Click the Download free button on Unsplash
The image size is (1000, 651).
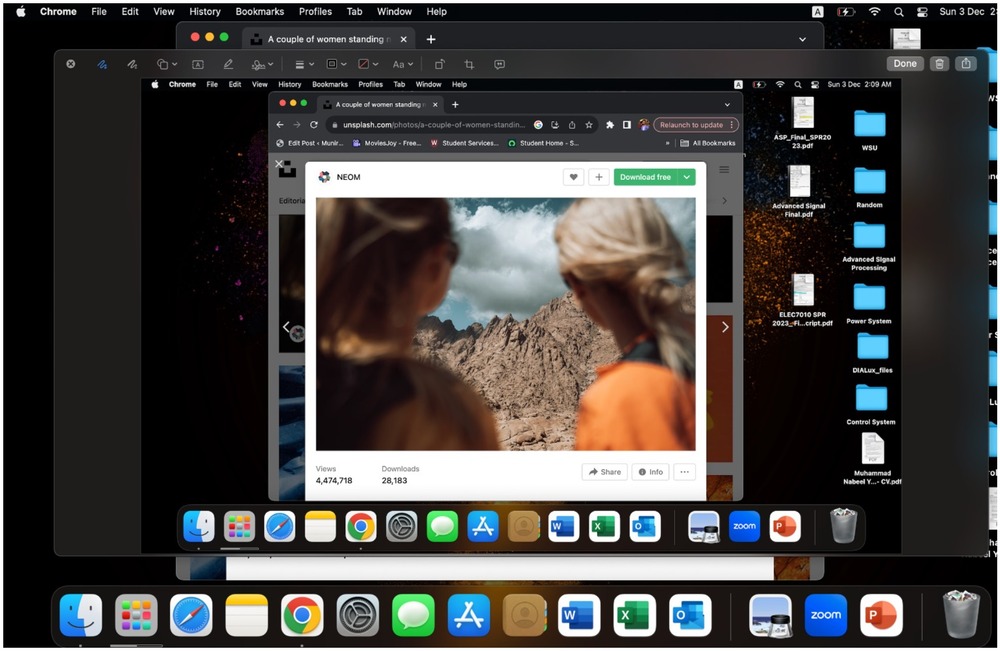click(x=645, y=176)
